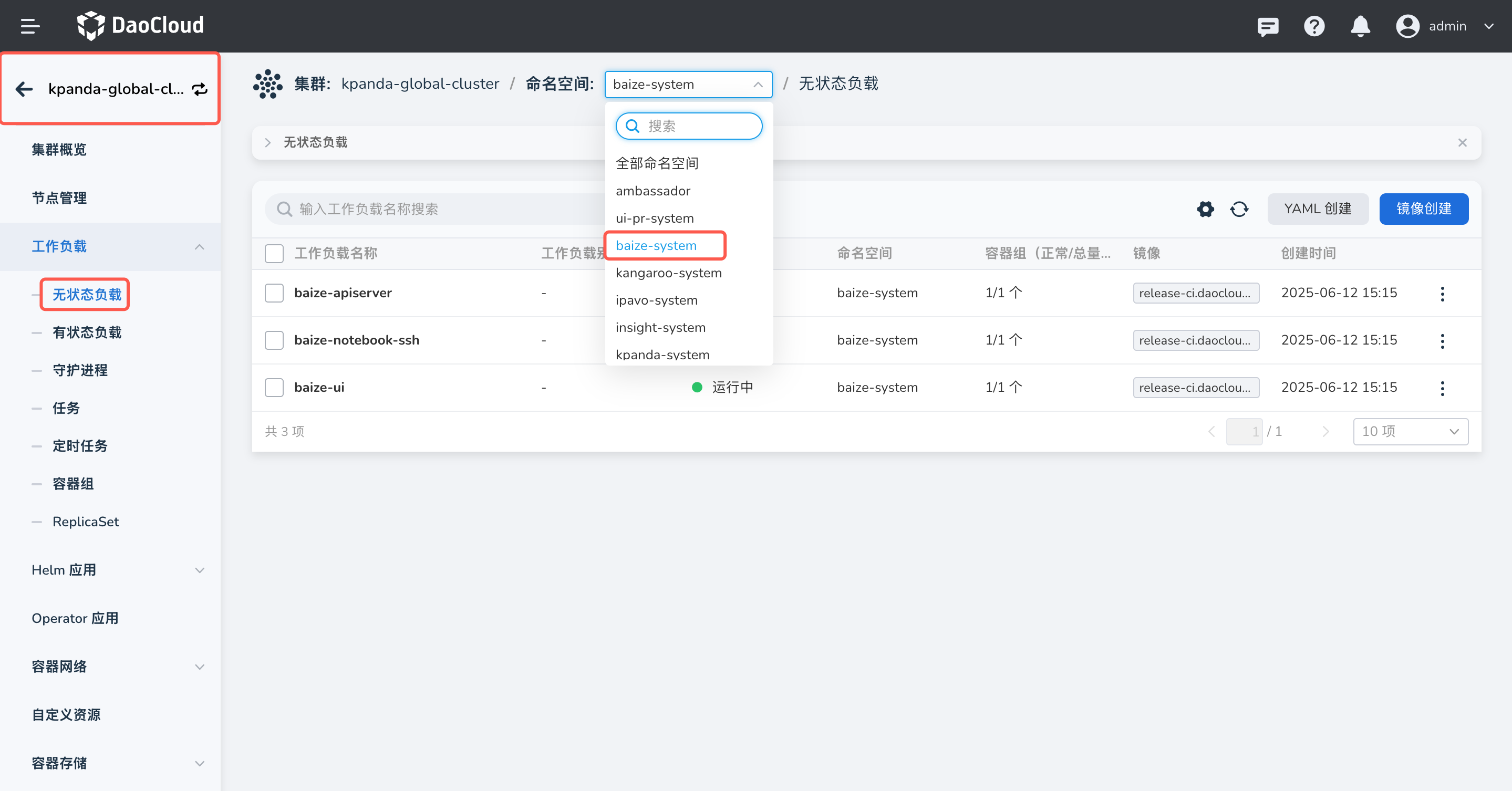Click the help question mark icon
Screen dimensions: 1512x791
(x=1313, y=26)
